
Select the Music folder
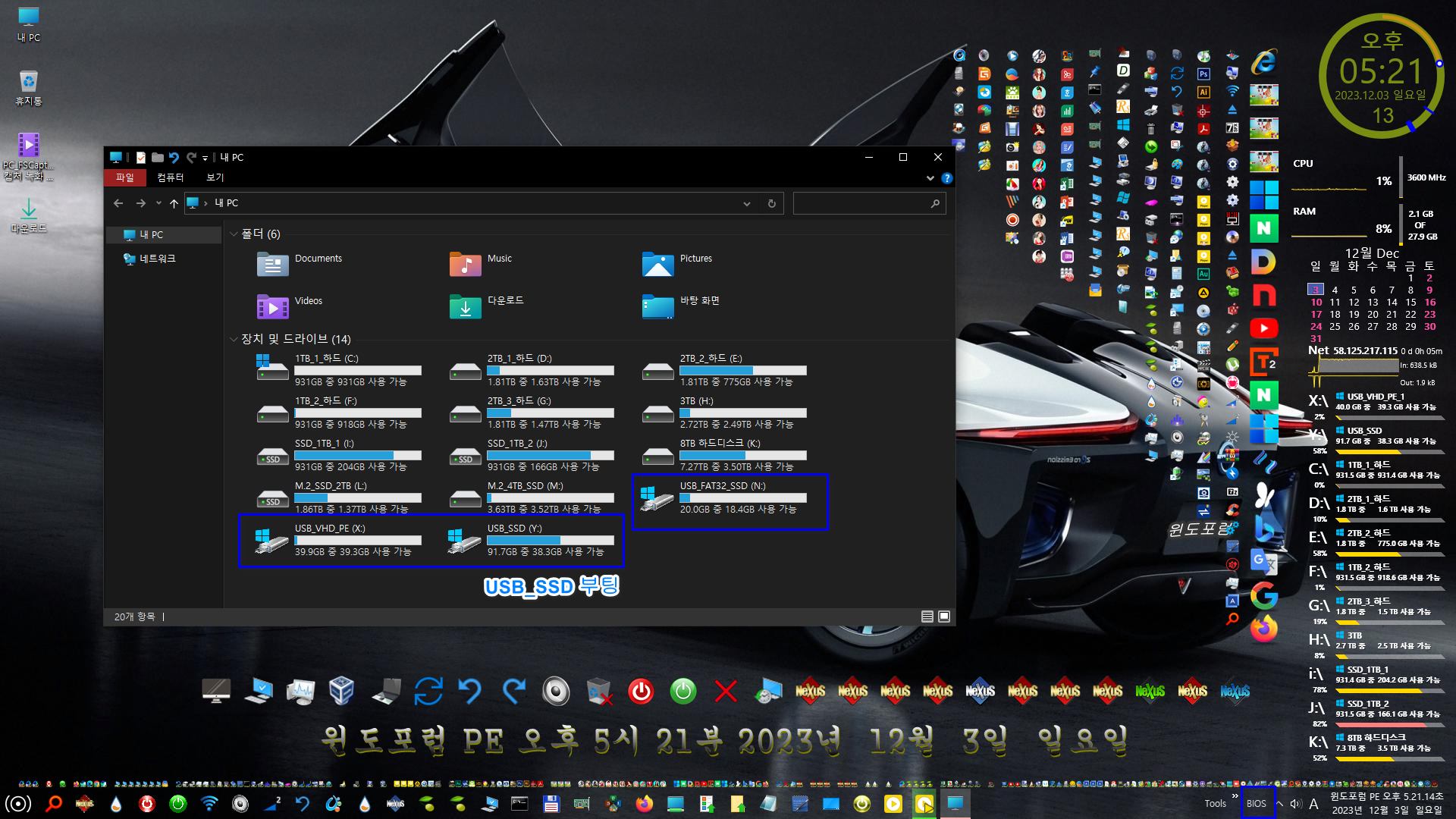[x=481, y=264]
